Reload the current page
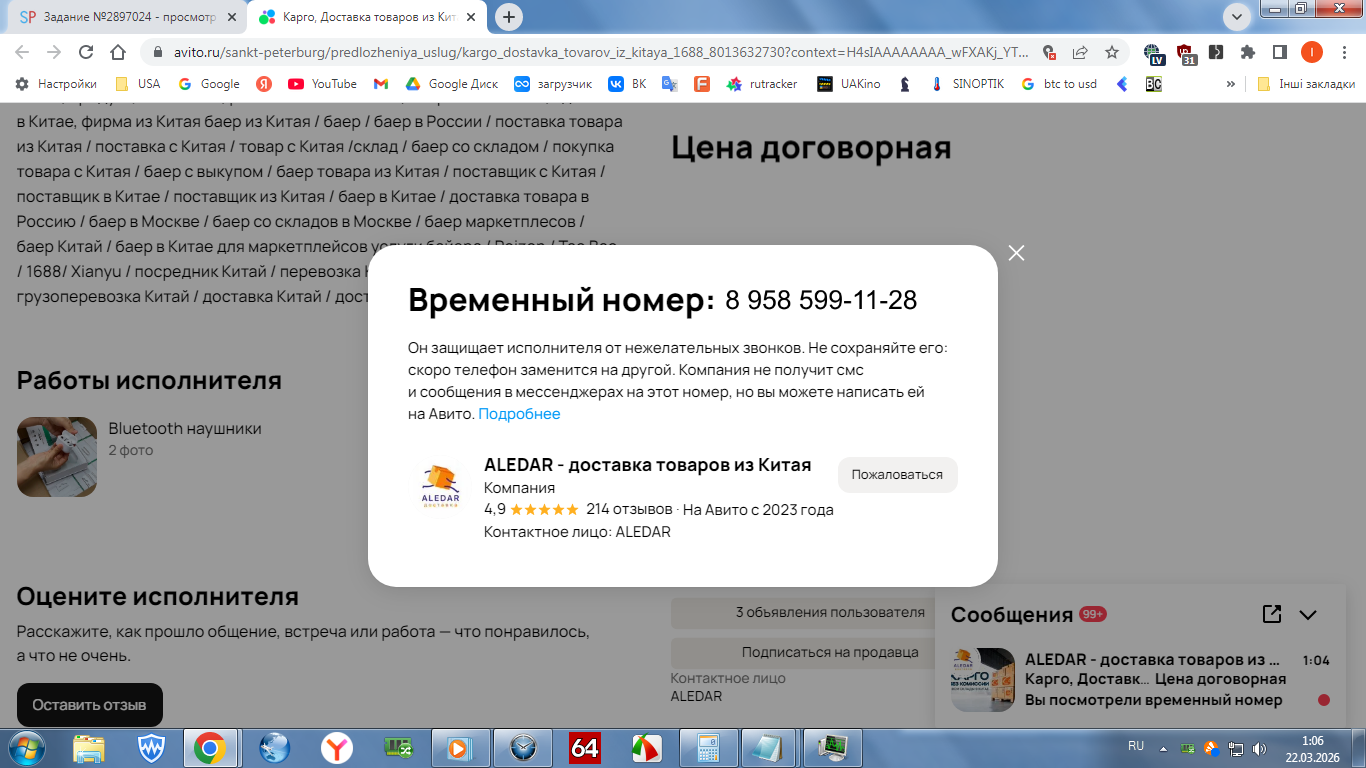This screenshot has width=1366, height=768. click(86, 52)
